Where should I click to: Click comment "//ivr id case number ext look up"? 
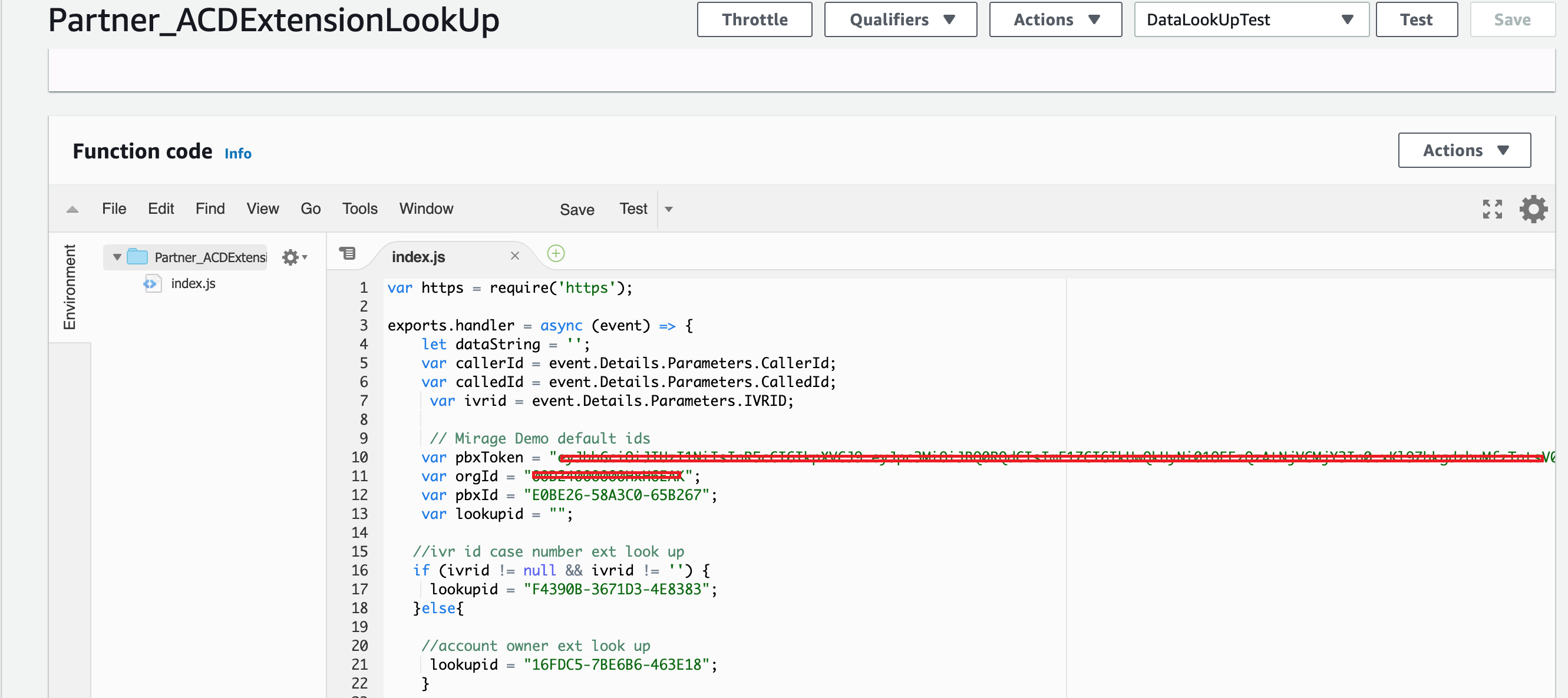tap(549, 551)
